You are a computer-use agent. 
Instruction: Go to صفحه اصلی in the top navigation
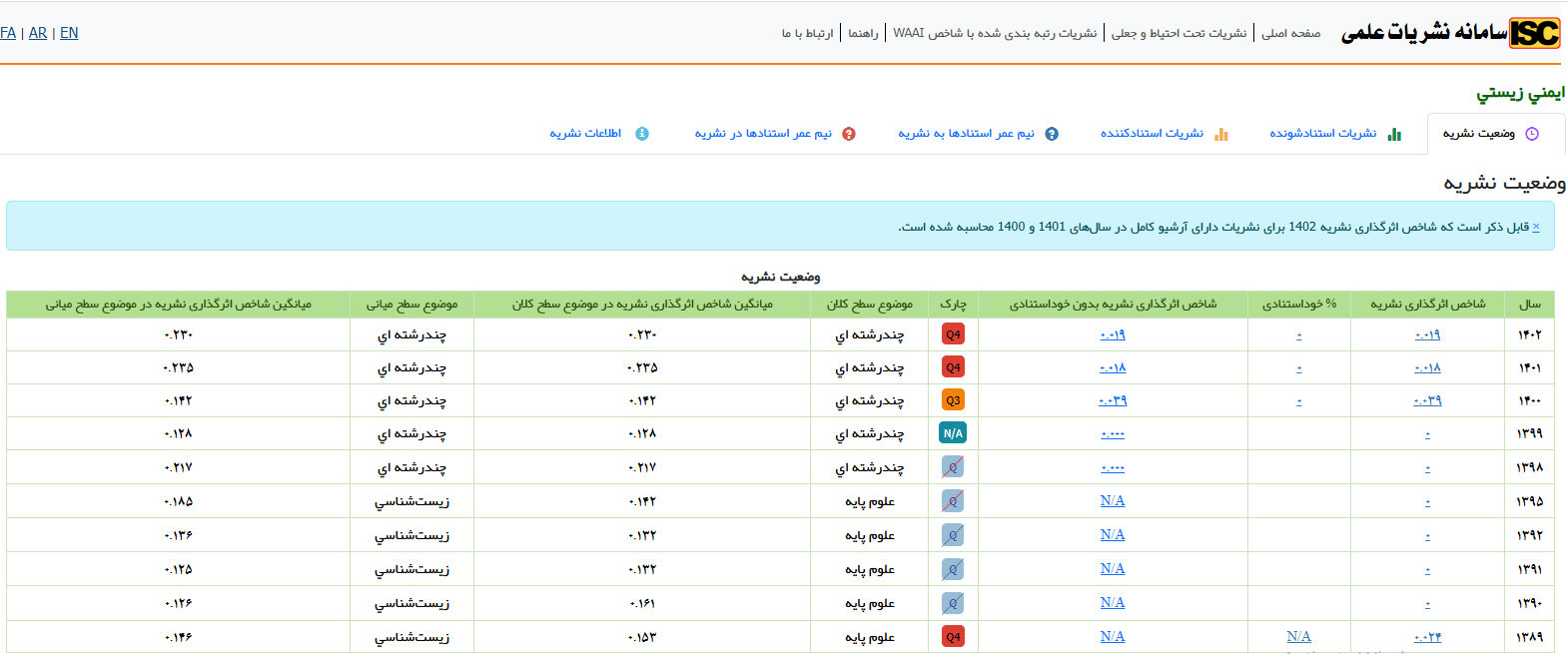pyautogui.click(x=1290, y=33)
